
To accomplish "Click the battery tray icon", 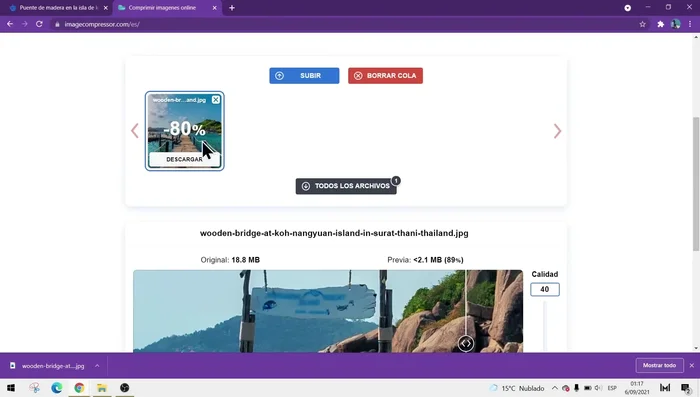I will (588, 388).
